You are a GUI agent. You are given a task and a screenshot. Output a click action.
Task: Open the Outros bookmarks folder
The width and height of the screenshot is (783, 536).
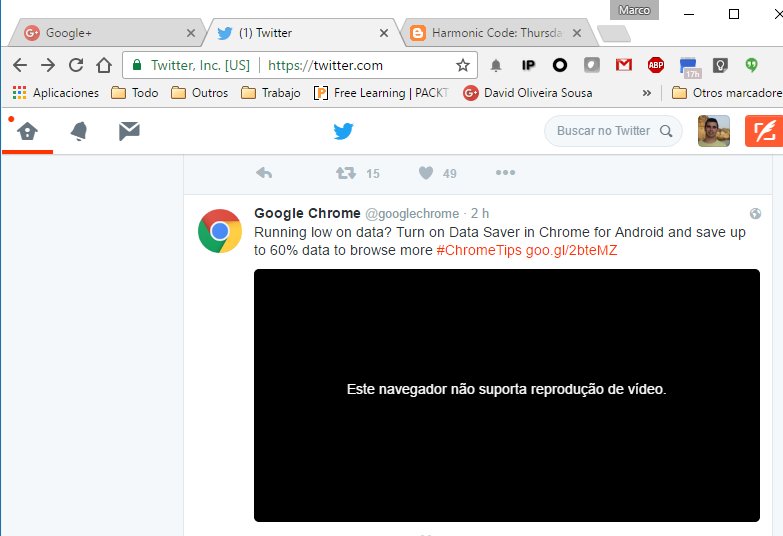point(200,93)
